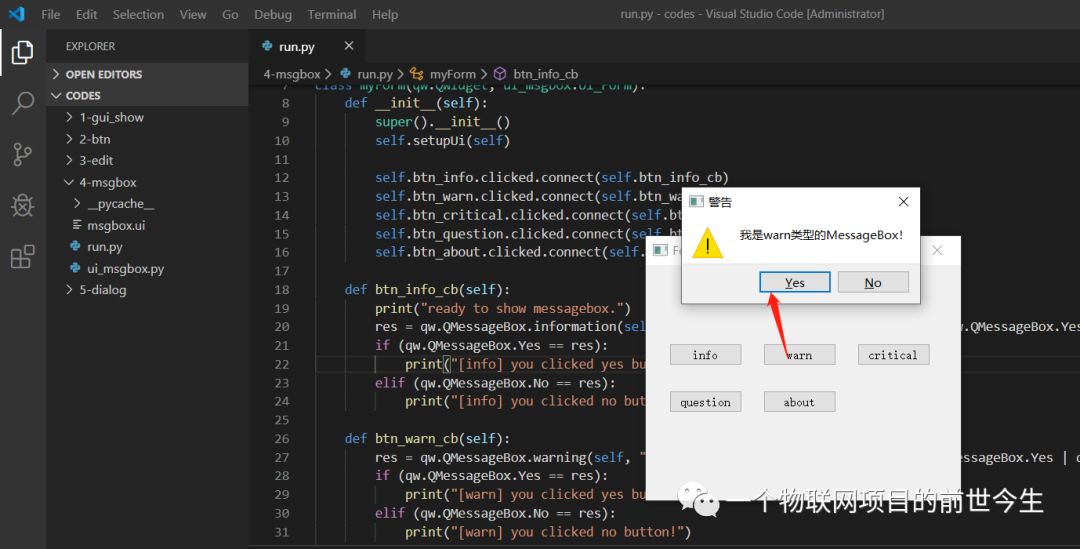Click the info button in Form window
1080x549 pixels.
point(705,355)
